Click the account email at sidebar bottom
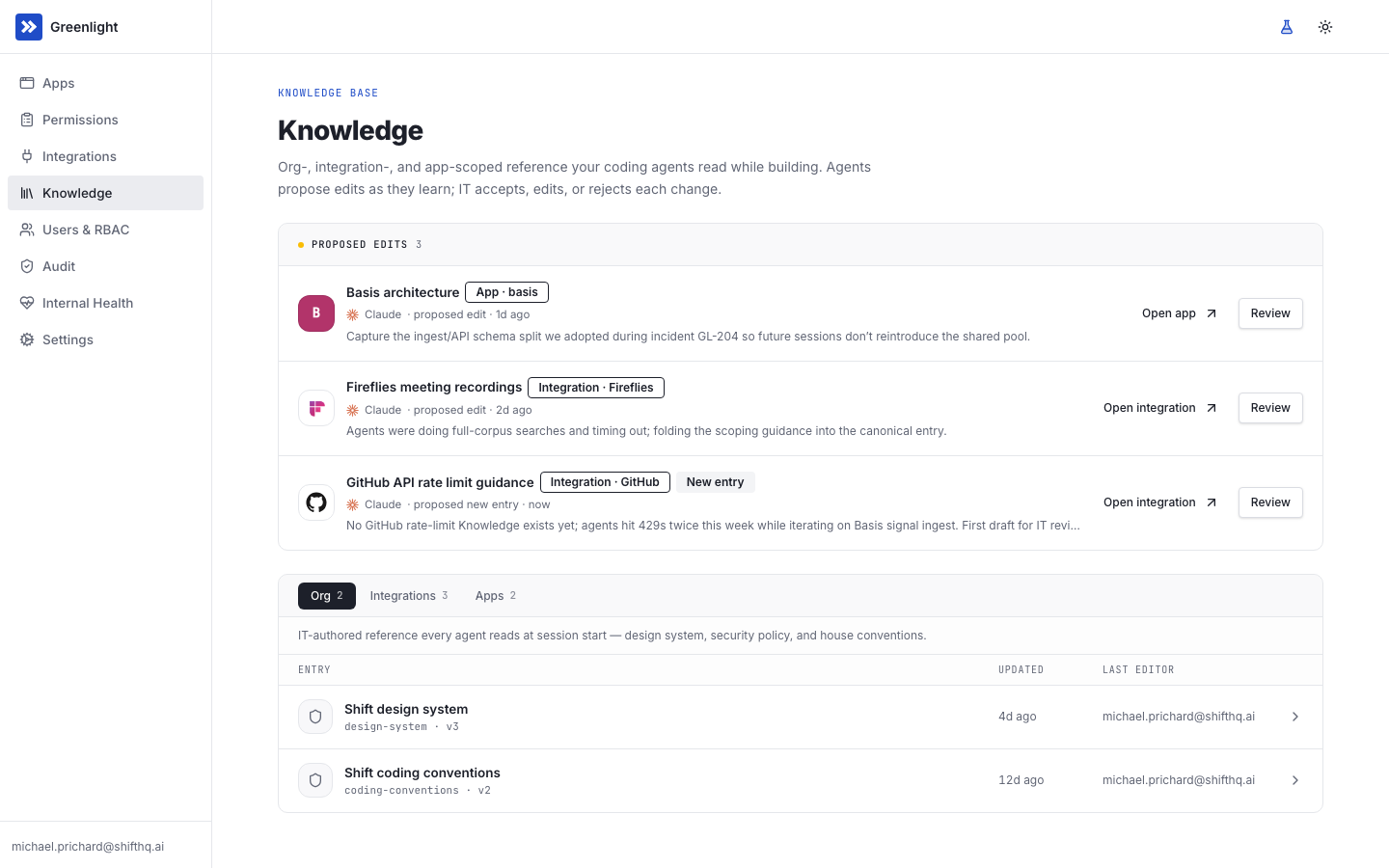 click(88, 847)
